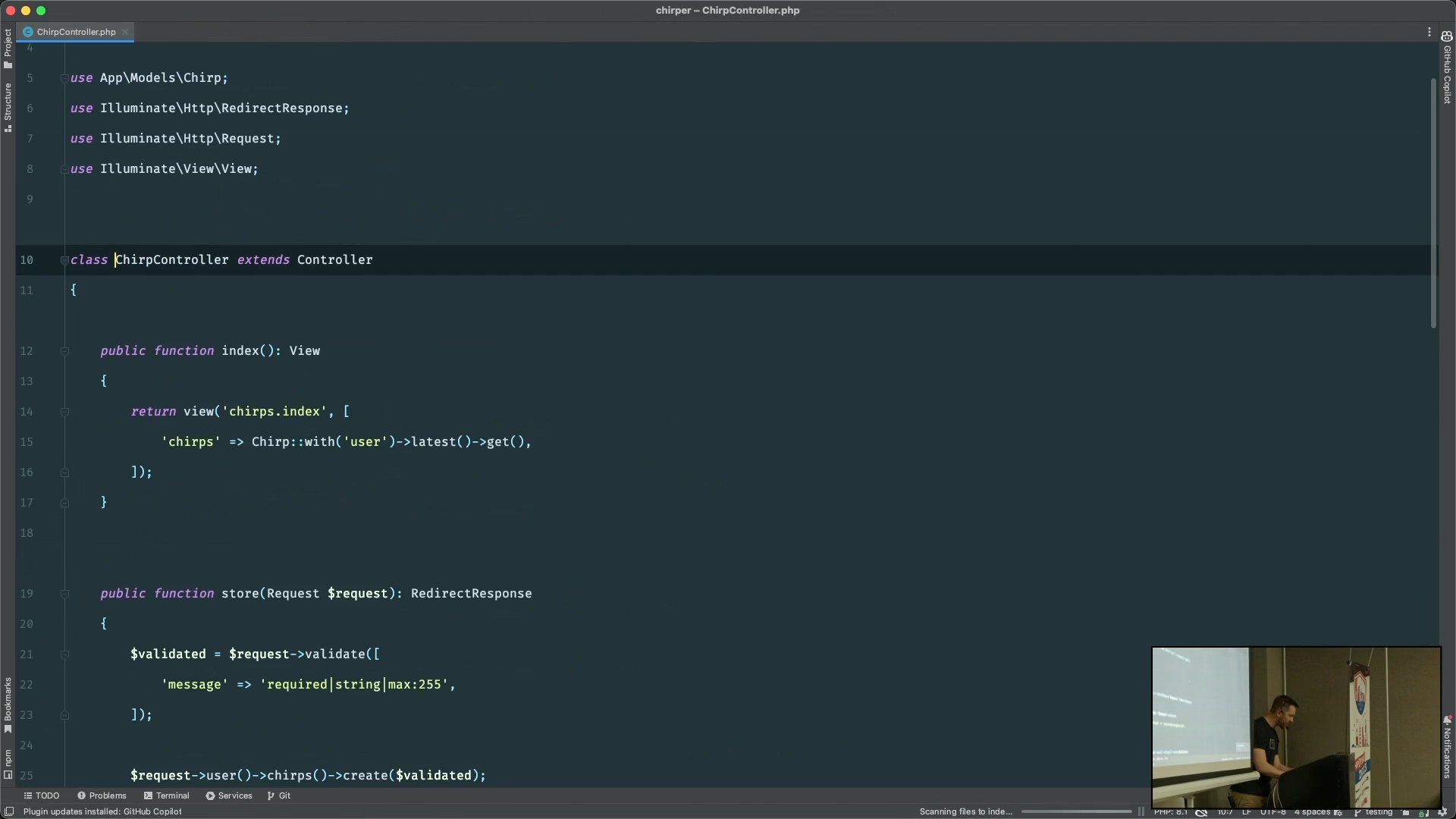Open the Structure tool window
Viewport: 1456px width, 819px height.
click(x=8, y=107)
